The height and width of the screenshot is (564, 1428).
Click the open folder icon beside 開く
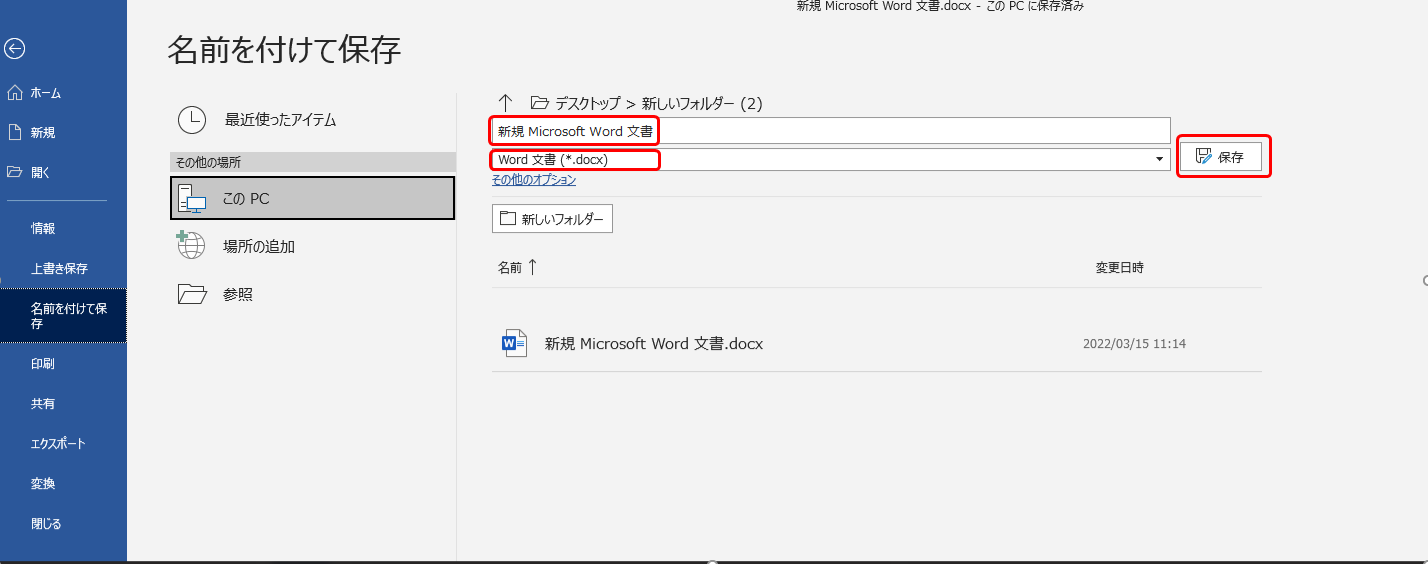click(x=14, y=172)
